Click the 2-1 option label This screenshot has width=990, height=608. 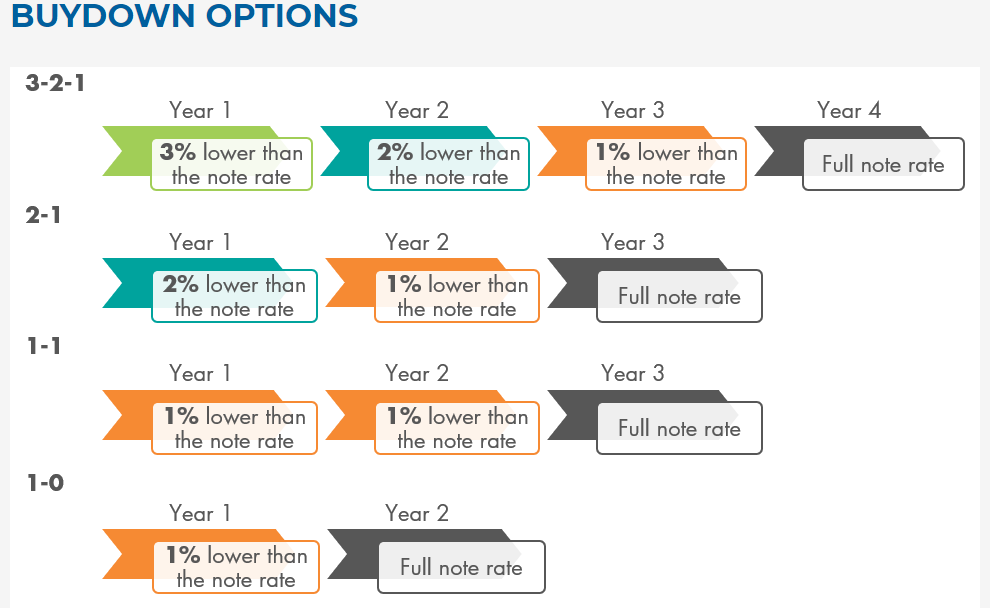click(x=44, y=214)
